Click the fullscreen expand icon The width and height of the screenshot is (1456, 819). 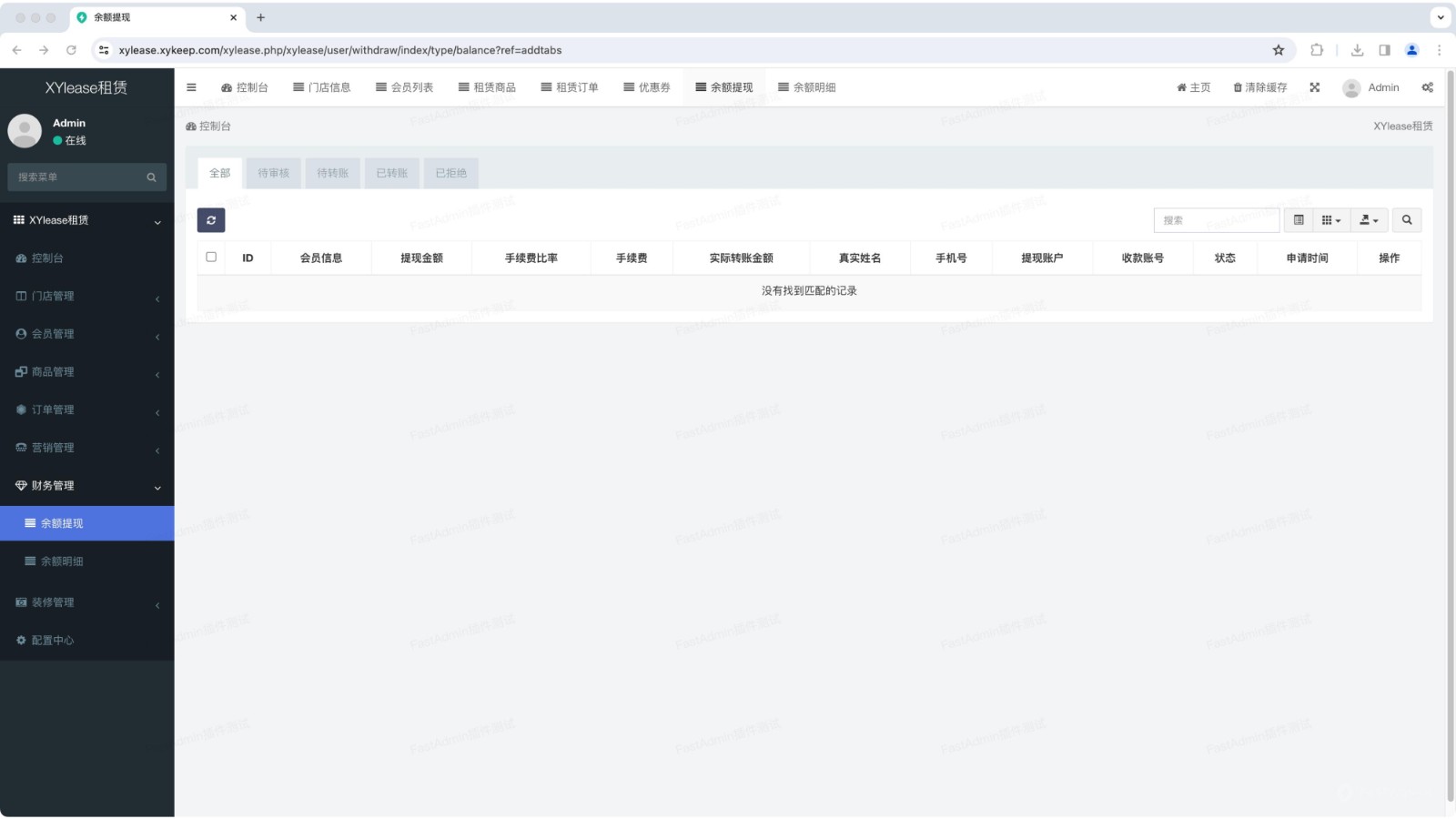1314,87
